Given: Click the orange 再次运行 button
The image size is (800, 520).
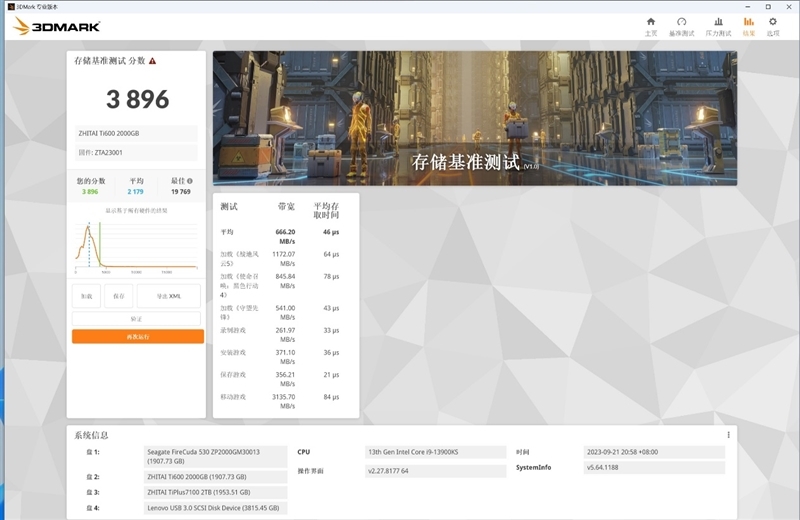Looking at the screenshot, I should pyautogui.click(x=138, y=336).
